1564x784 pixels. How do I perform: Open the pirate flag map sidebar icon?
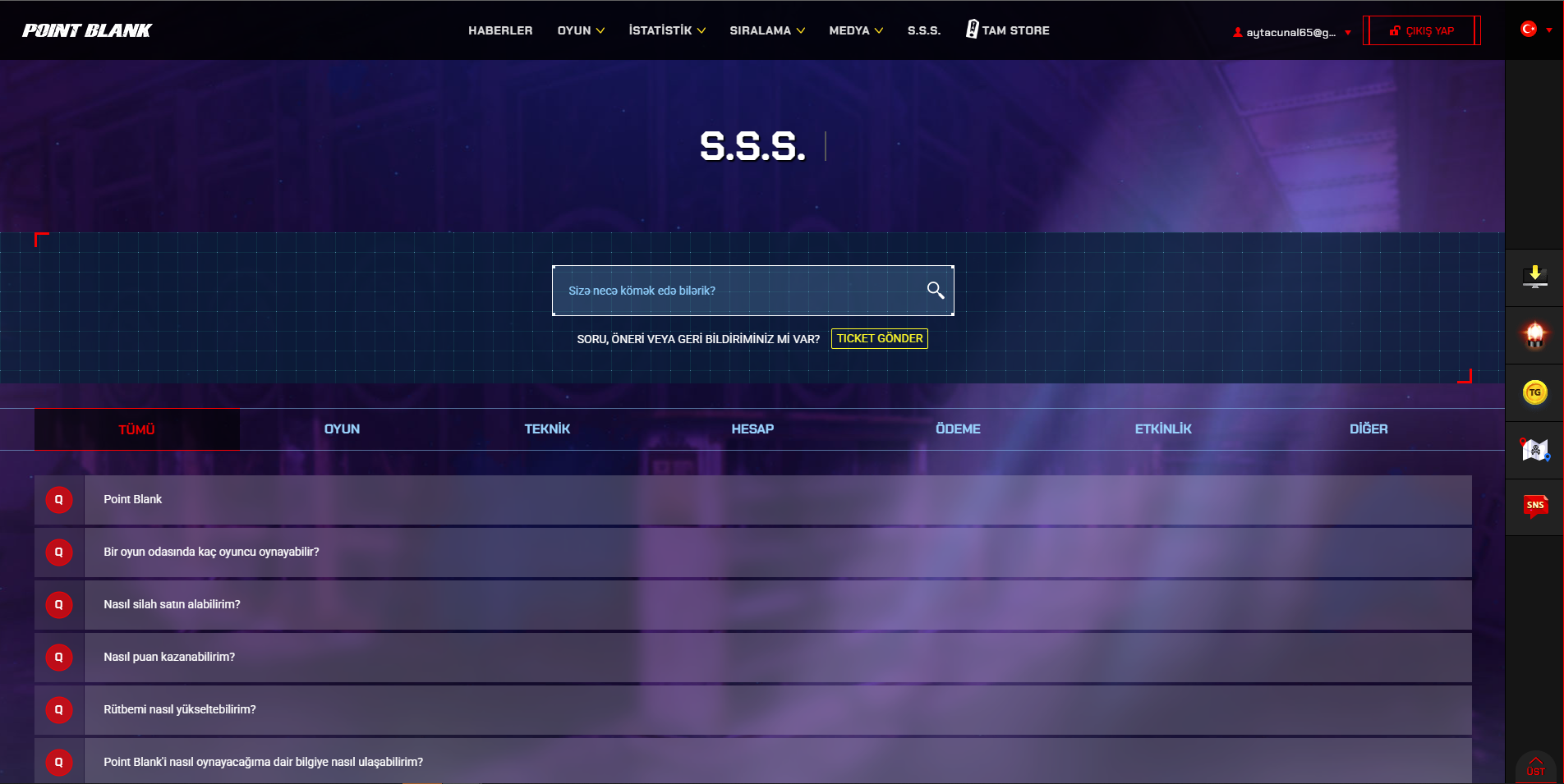tap(1534, 450)
